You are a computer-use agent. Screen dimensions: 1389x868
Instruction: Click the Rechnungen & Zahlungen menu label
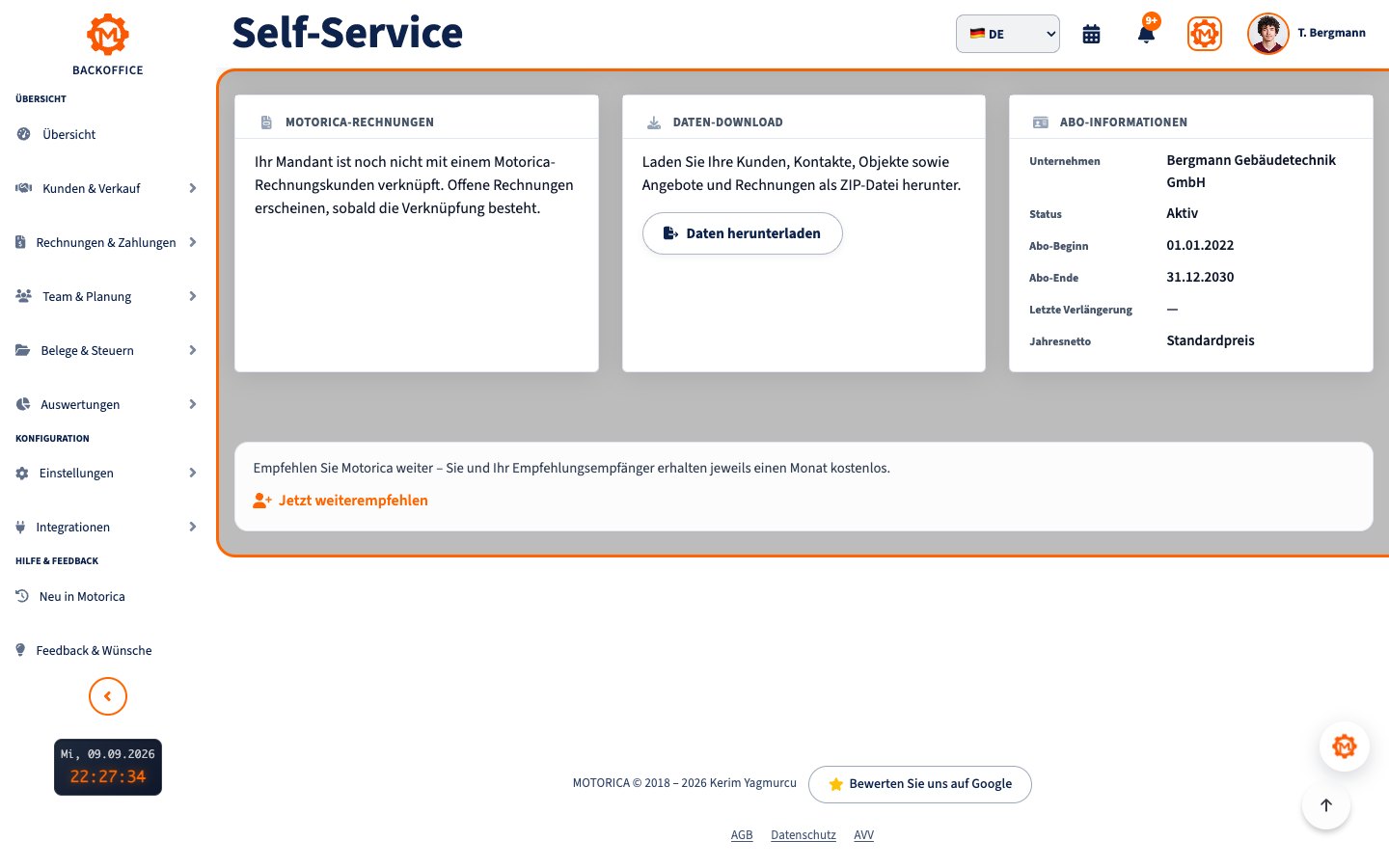pos(106,242)
